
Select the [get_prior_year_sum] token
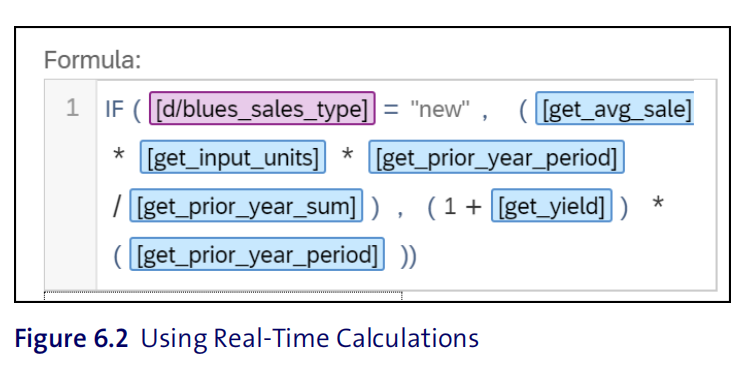click(x=246, y=205)
